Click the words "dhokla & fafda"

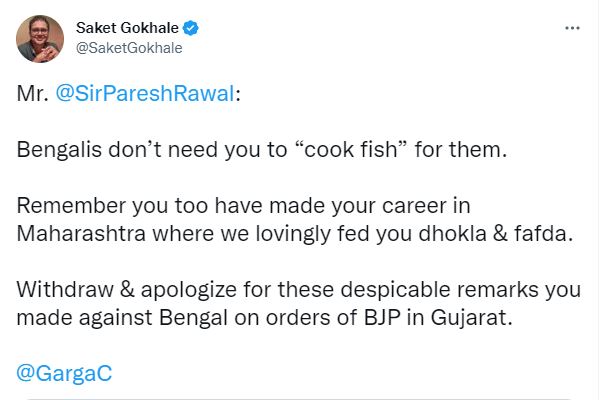pos(496,233)
